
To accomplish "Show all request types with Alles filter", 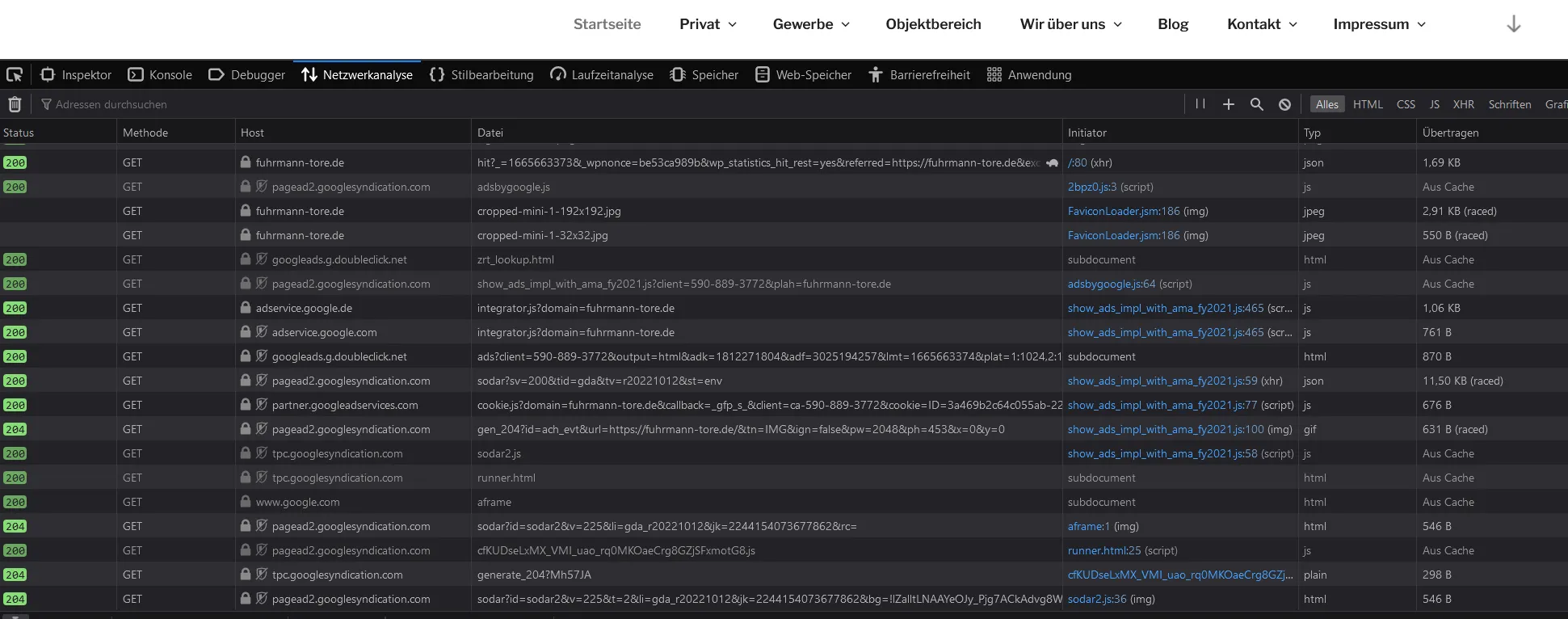I will tap(1327, 104).
